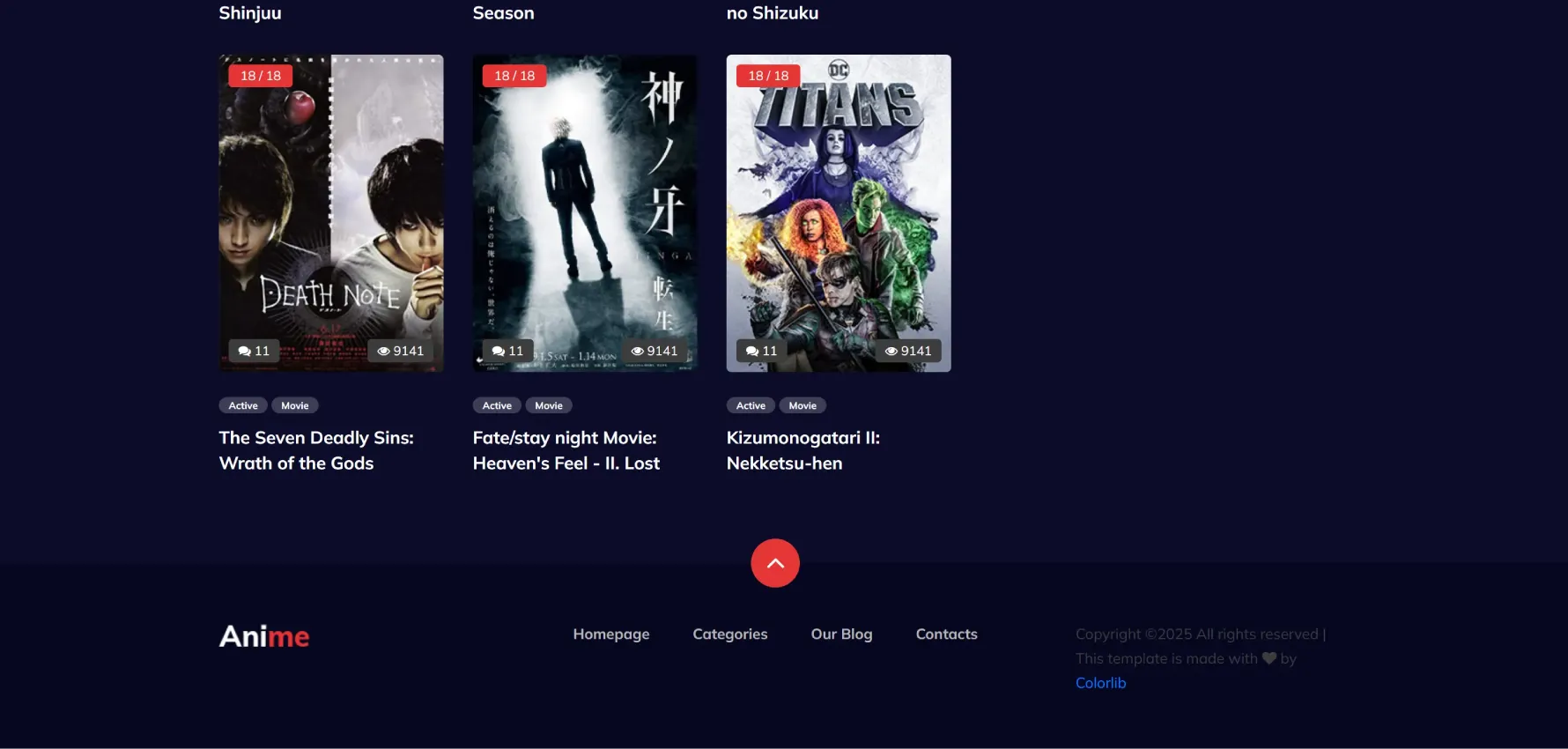Open the Titans poster thumbnail
This screenshot has width=1568, height=749.
[839, 213]
